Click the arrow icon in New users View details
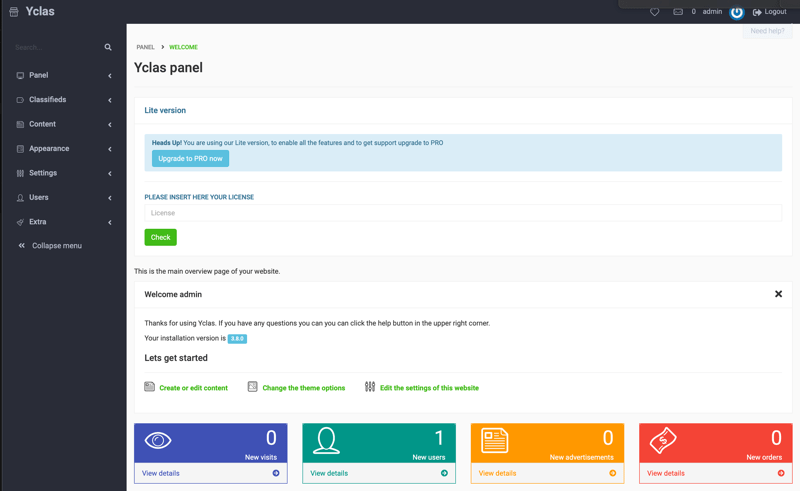 (444, 473)
